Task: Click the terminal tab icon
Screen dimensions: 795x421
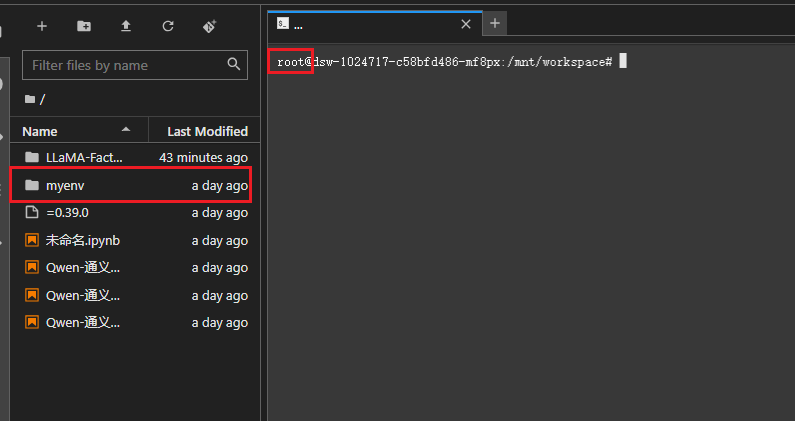Action: click(x=283, y=23)
